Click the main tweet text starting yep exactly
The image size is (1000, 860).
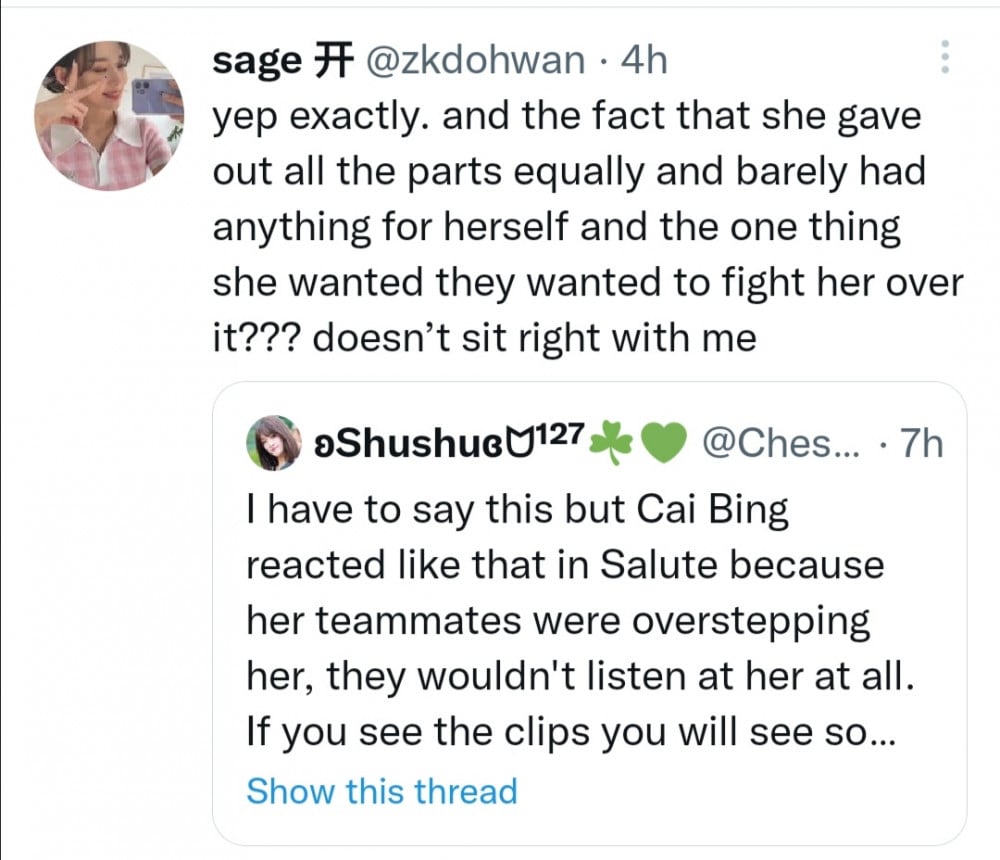(x=587, y=226)
